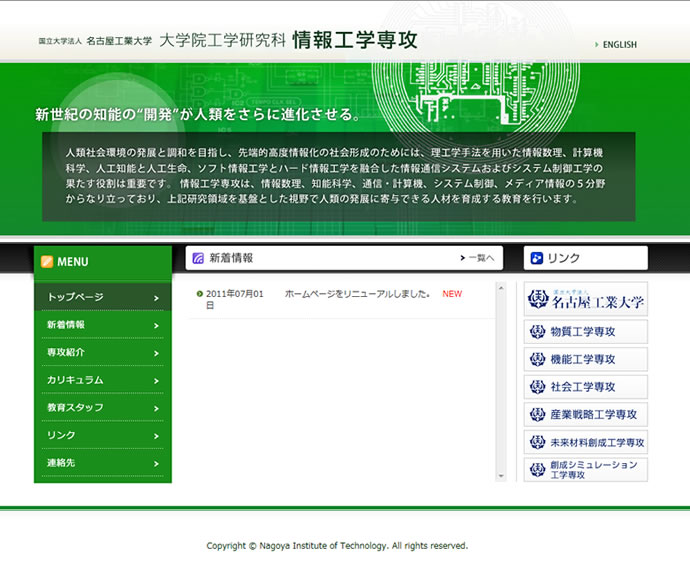Open トップページ in the side menu
This screenshot has height=563, width=690.
pos(103,297)
